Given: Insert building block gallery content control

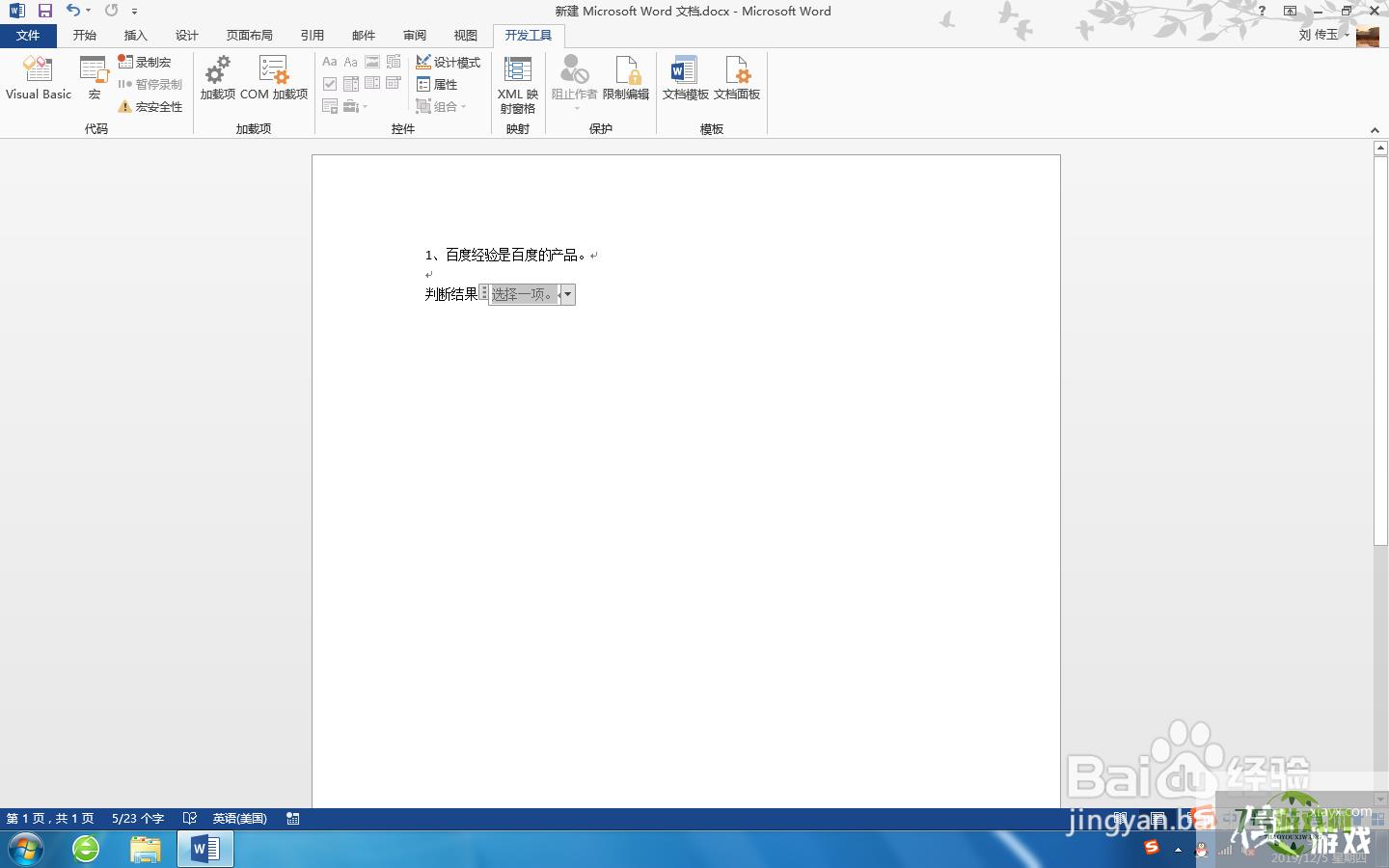Looking at the screenshot, I should 394,62.
